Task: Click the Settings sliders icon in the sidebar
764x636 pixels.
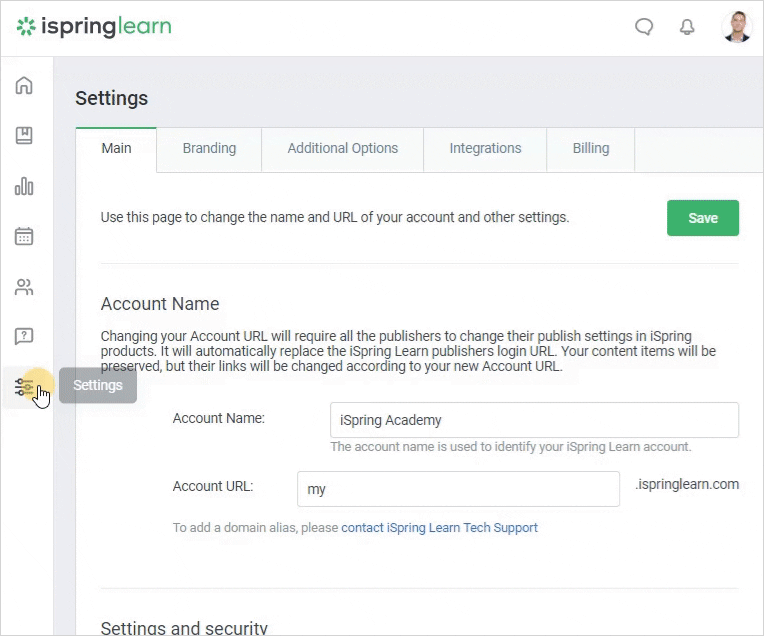Action: click(x=24, y=387)
